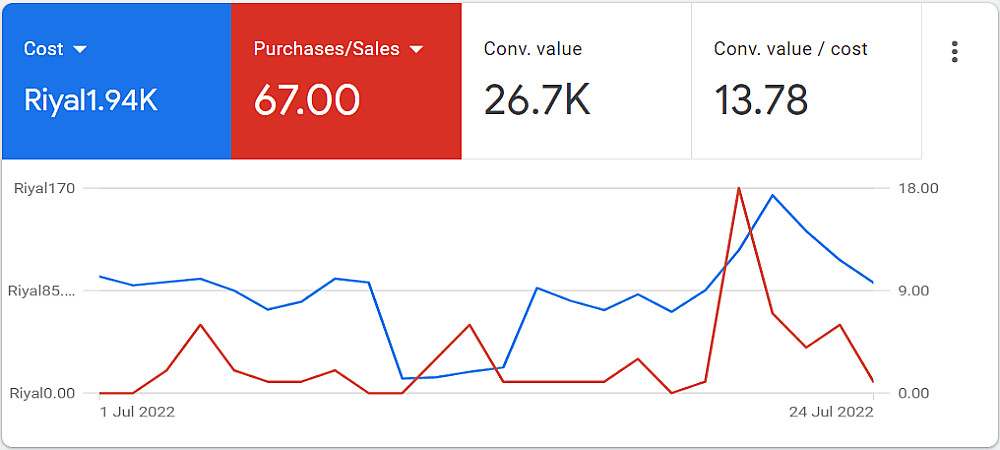This screenshot has width=1000, height=450.
Task: Select the blue Cost scorecard
Action: 117,81
